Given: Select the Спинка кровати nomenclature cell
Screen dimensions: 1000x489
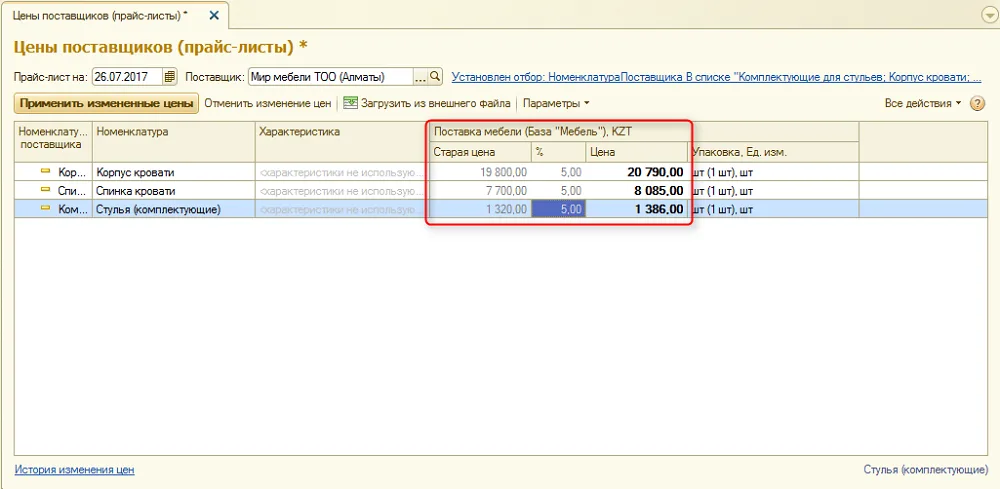Looking at the screenshot, I should [173, 191].
